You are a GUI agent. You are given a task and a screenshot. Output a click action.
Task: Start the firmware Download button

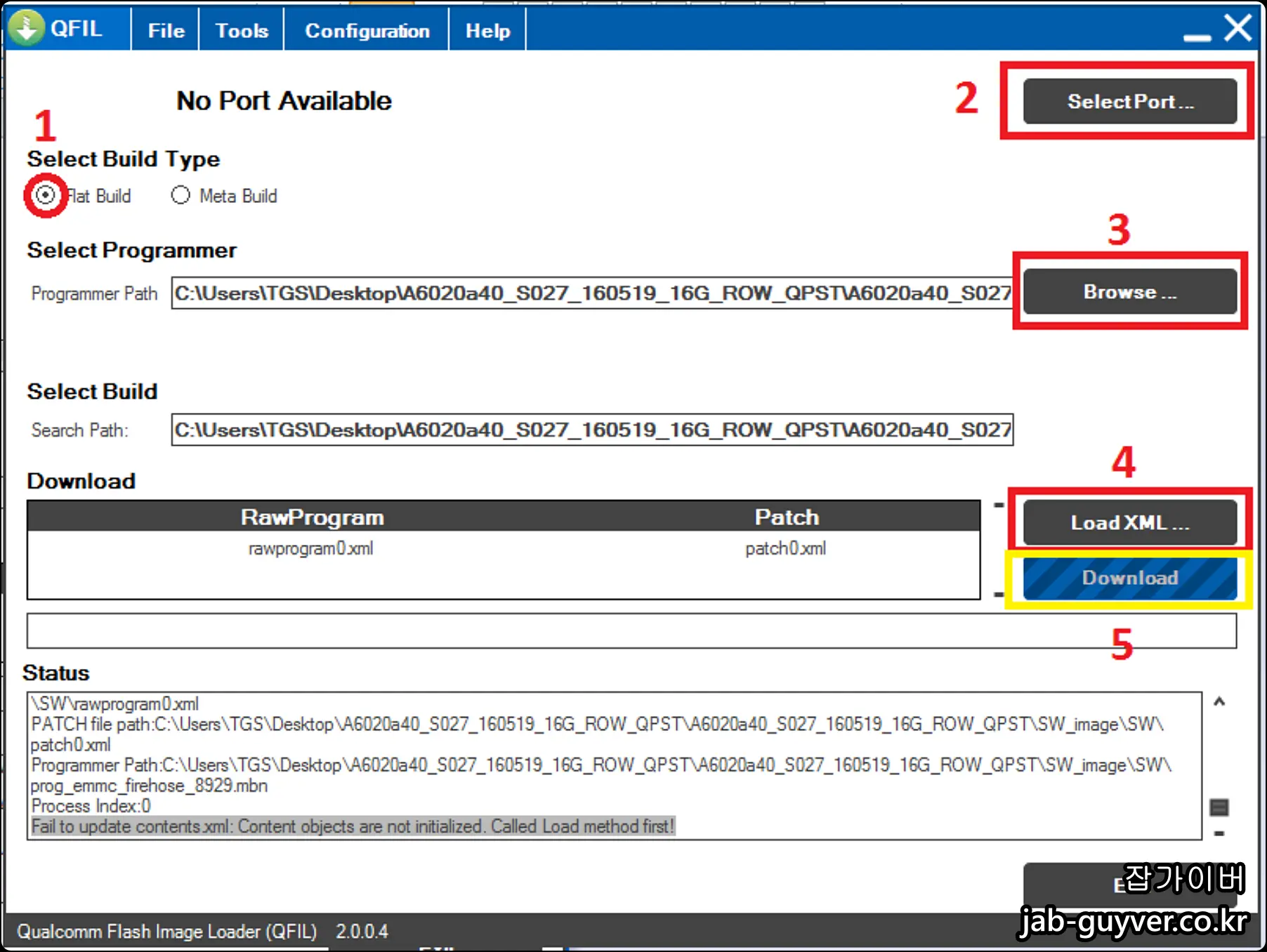1129,579
